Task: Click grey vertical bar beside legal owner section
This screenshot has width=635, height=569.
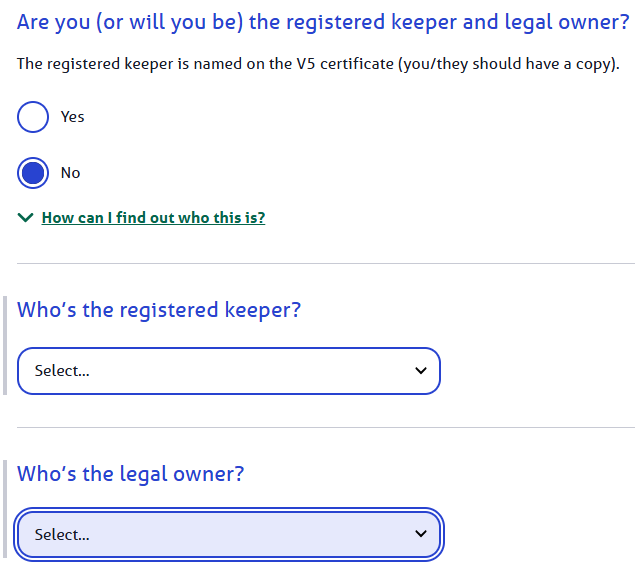Action: pyautogui.click(x=6, y=510)
